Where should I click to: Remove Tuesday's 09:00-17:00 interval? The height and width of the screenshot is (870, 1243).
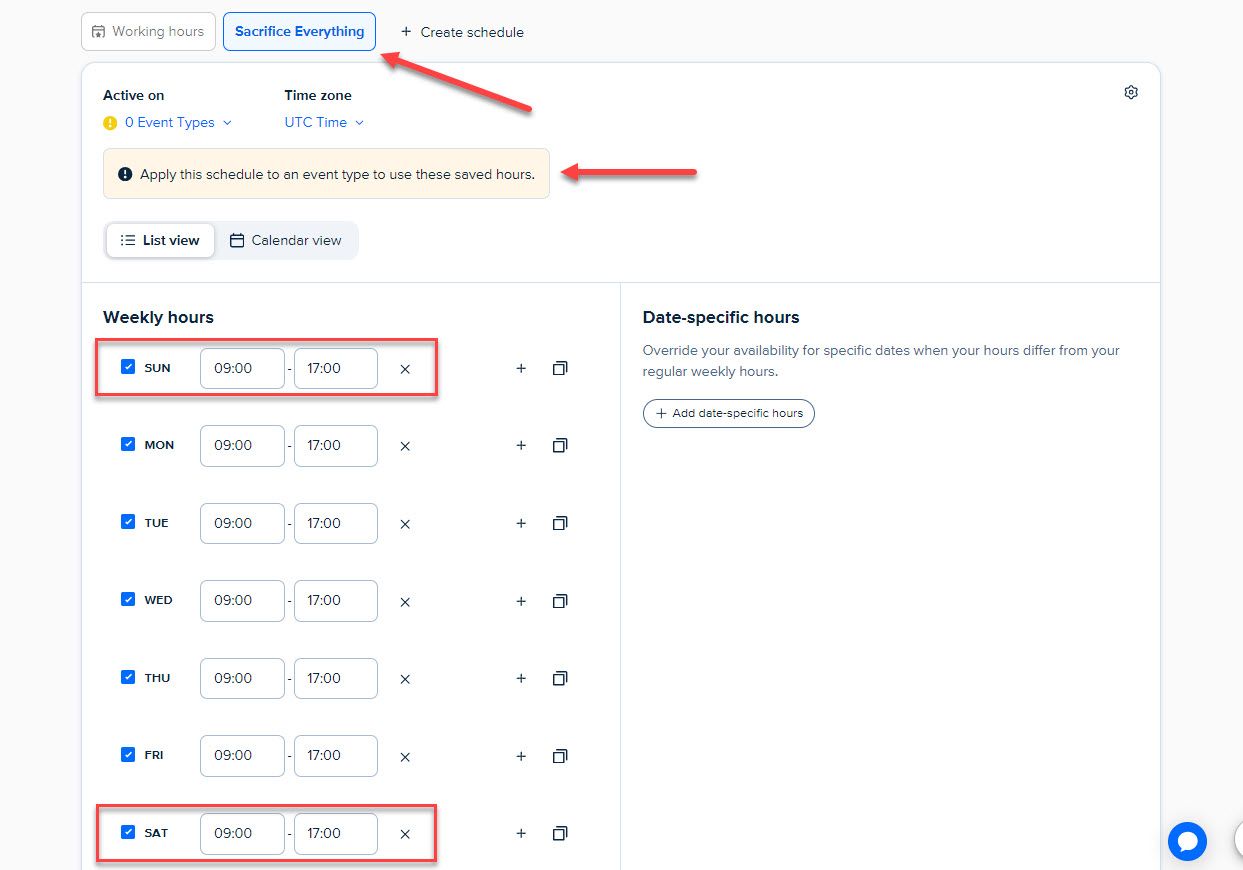click(x=405, y=523)
